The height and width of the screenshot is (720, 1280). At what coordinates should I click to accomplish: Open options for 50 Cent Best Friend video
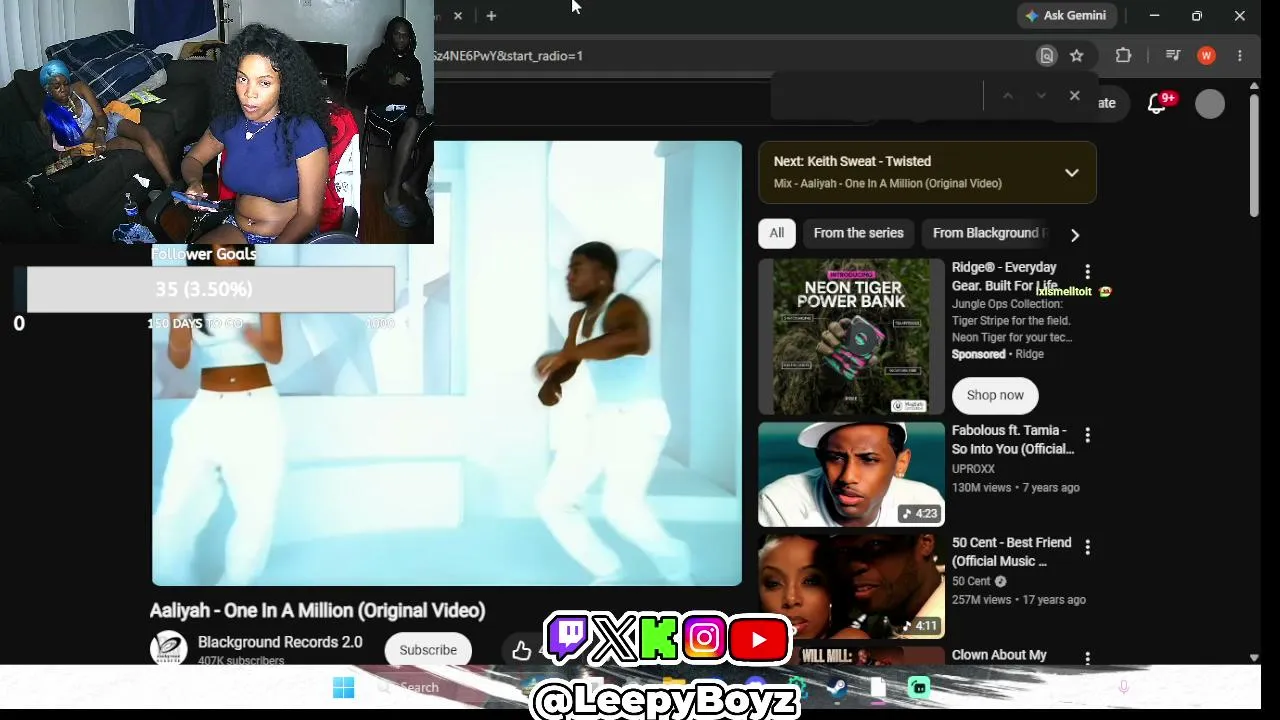[x=1088, y=547]
